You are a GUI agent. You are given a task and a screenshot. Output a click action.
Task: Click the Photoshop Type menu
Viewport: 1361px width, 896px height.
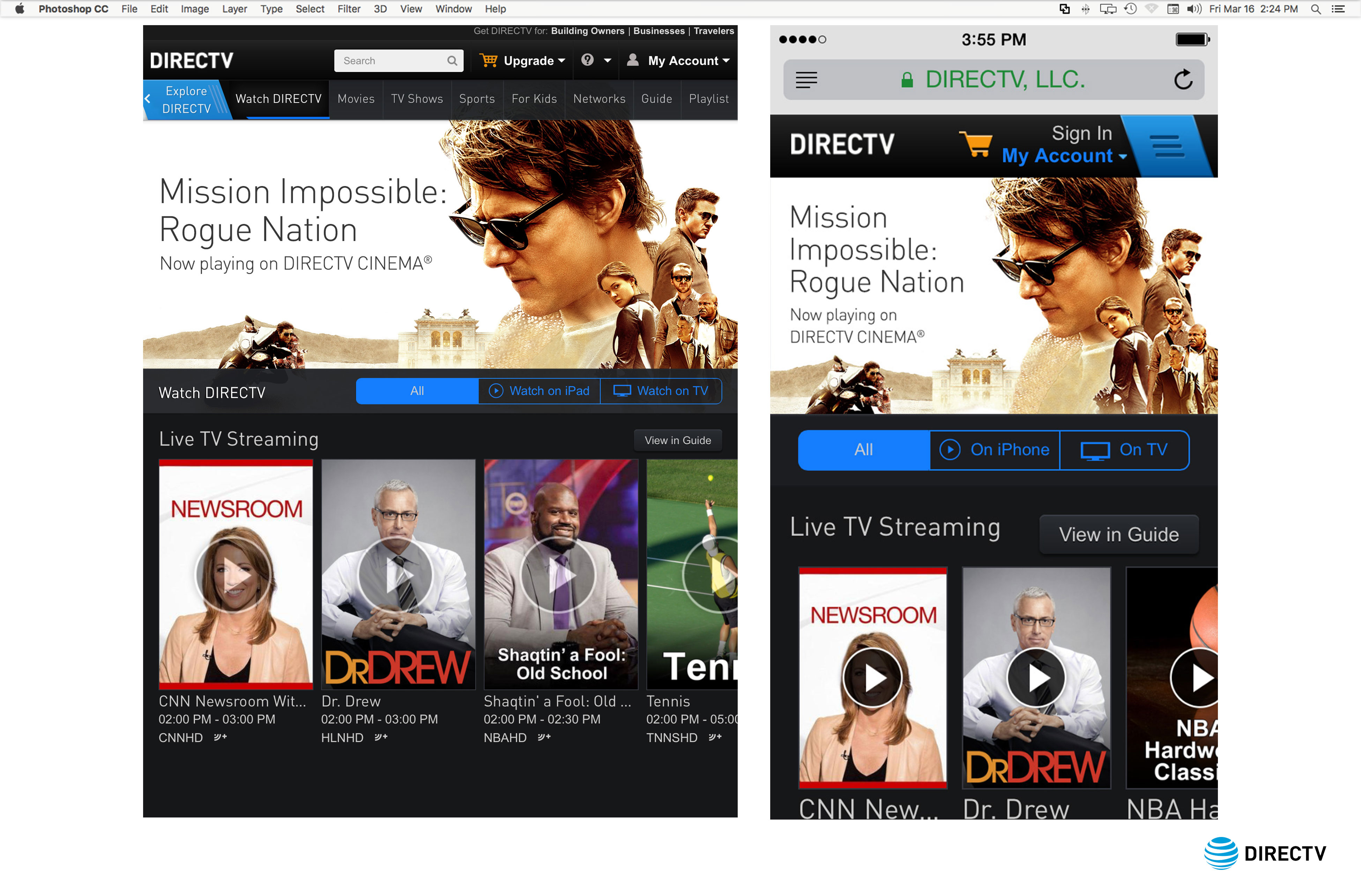click(272, 9)
